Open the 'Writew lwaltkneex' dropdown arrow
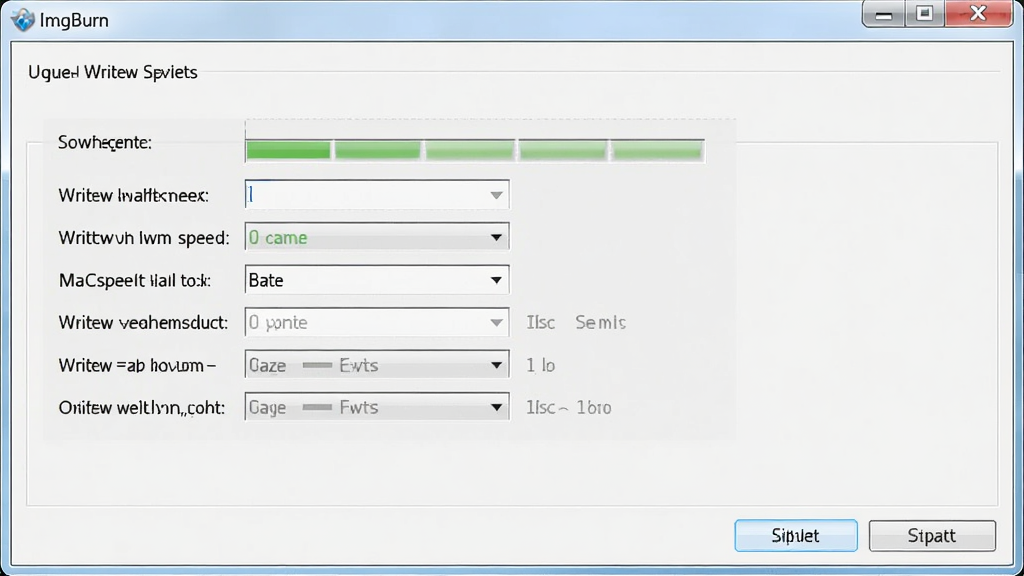The height and width of the screenshot is (576, 1024). [496, 195]
